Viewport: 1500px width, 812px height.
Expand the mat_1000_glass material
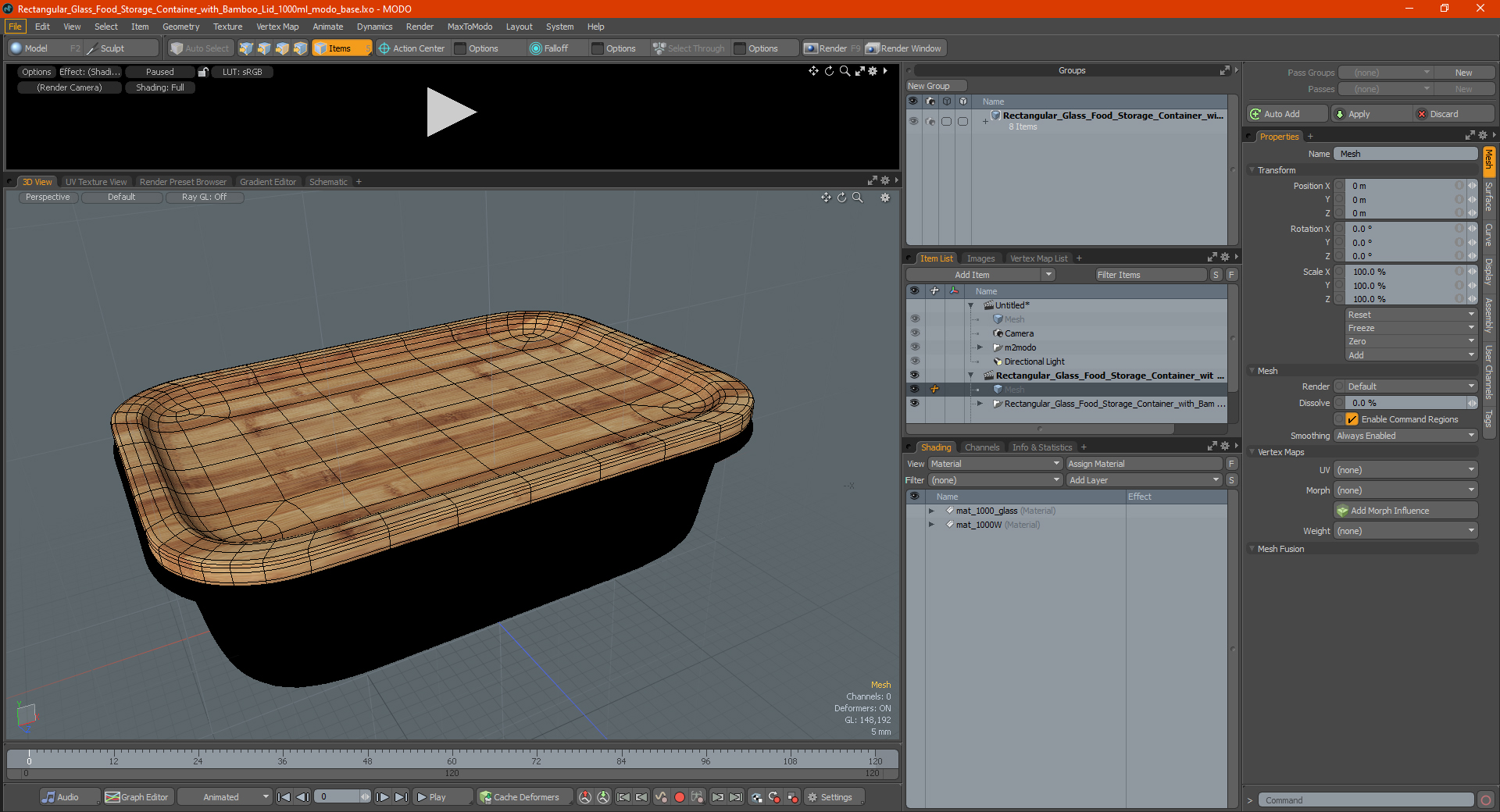click(x=931, y=511)
